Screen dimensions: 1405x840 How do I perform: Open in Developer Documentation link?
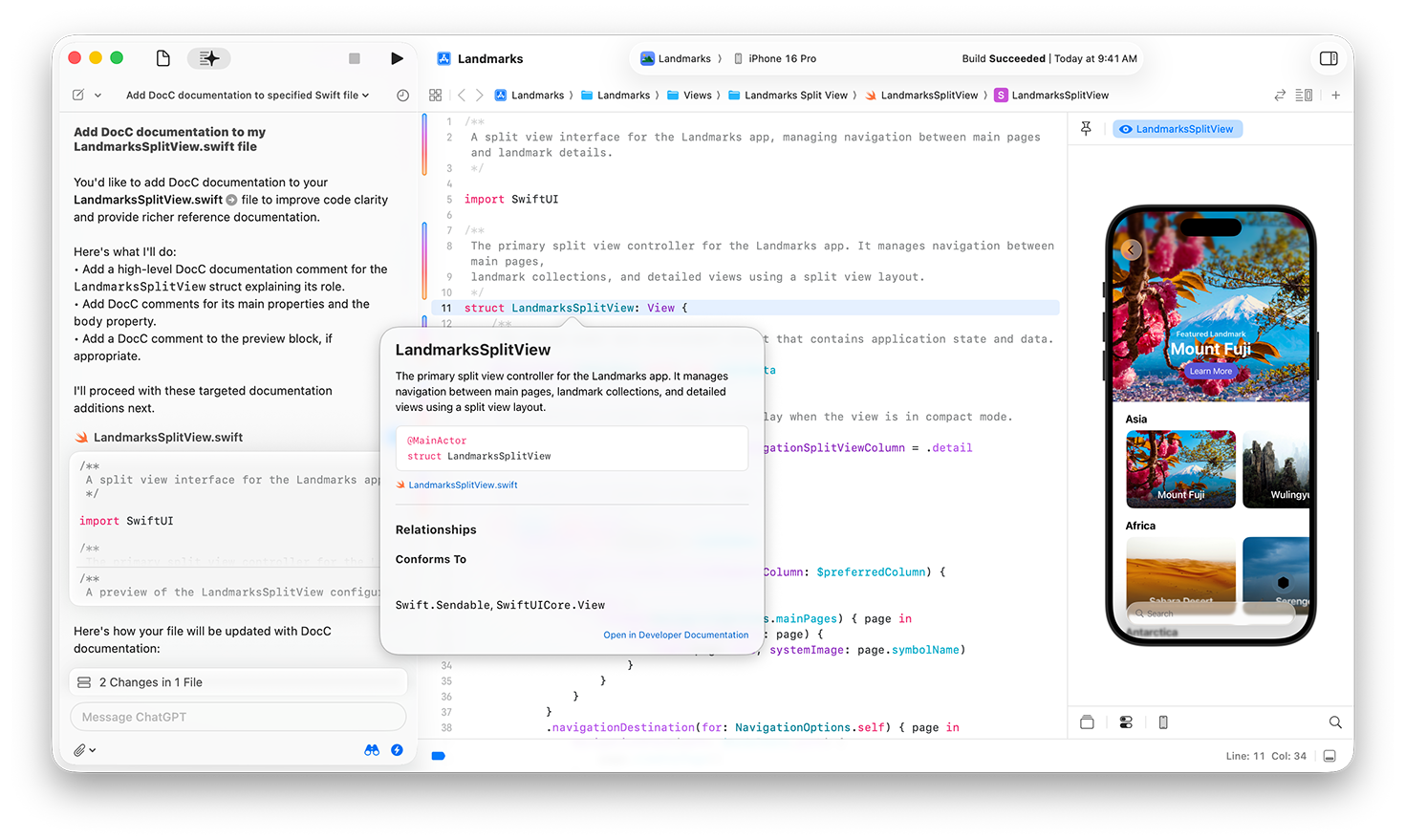coord(676,635)
